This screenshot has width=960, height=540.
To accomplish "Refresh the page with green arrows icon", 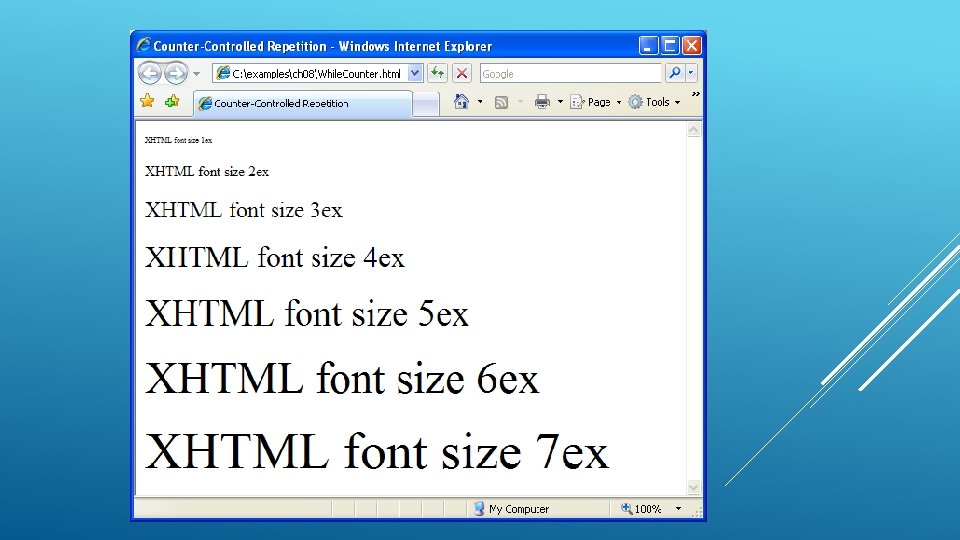I will pos(437,73).
